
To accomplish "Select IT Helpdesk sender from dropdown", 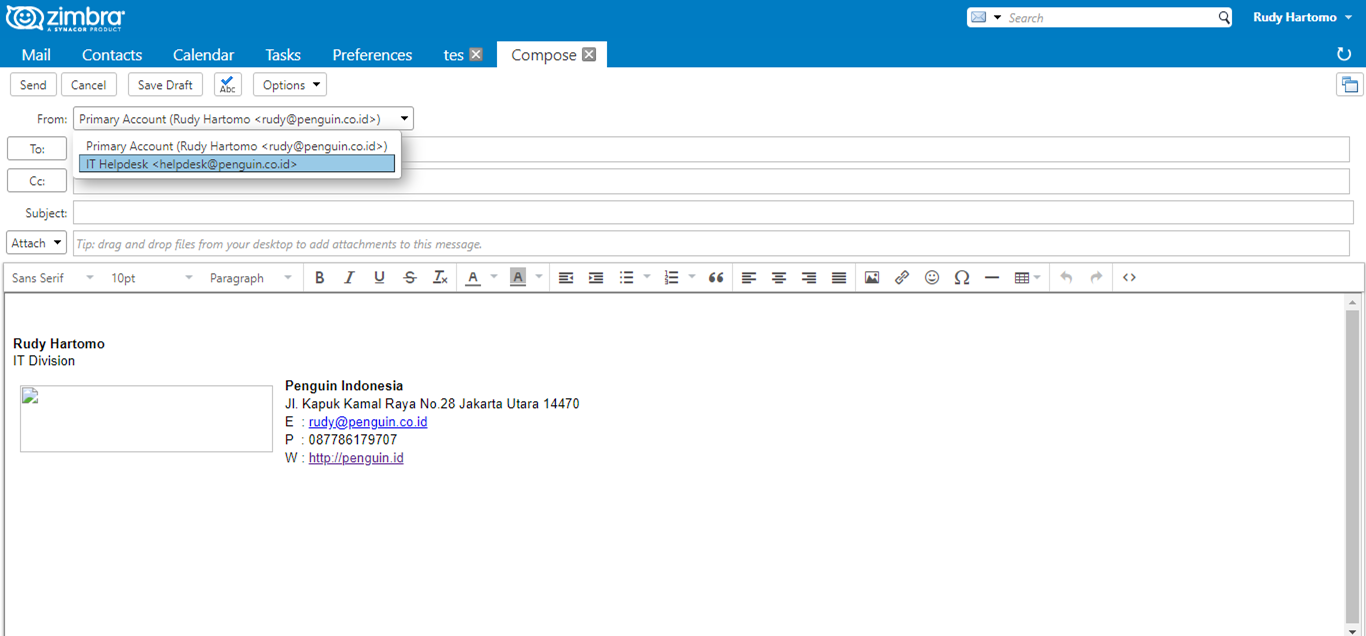I will click(x=237, y=164).
